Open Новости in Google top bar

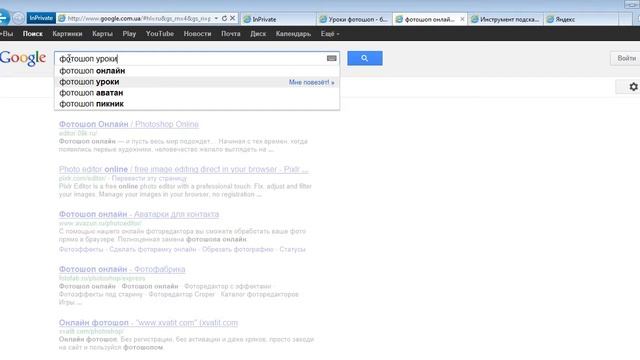click(198, 34)
